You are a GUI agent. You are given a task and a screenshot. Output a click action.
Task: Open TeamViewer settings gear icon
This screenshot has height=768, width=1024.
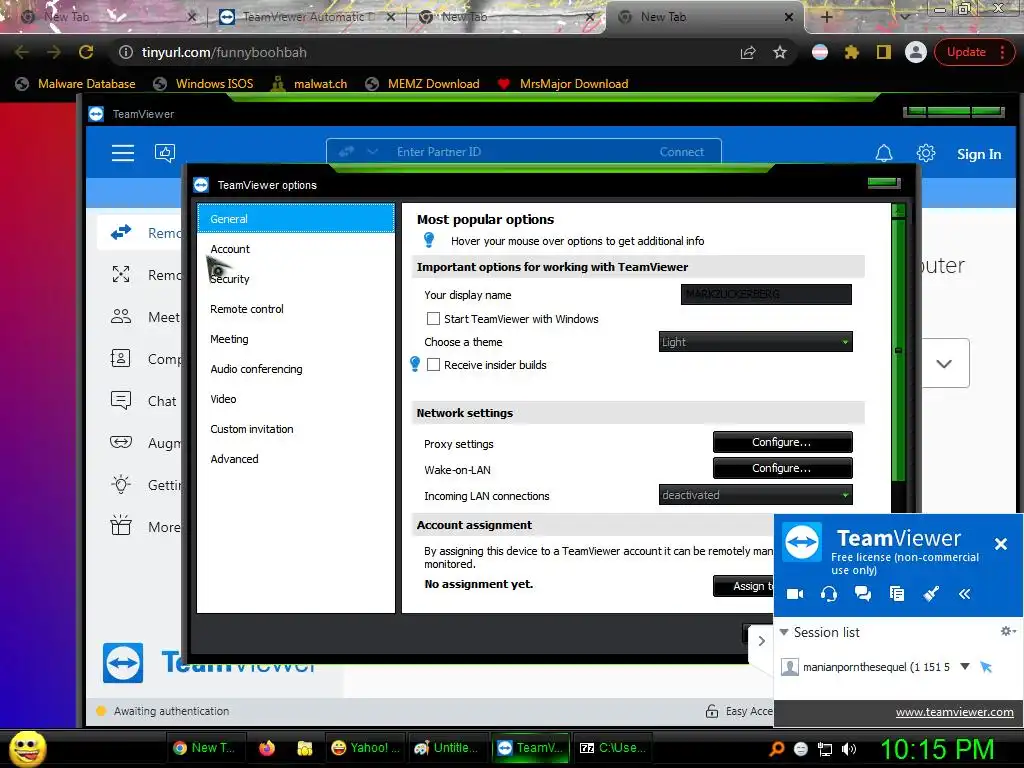(x=925, y=153)
